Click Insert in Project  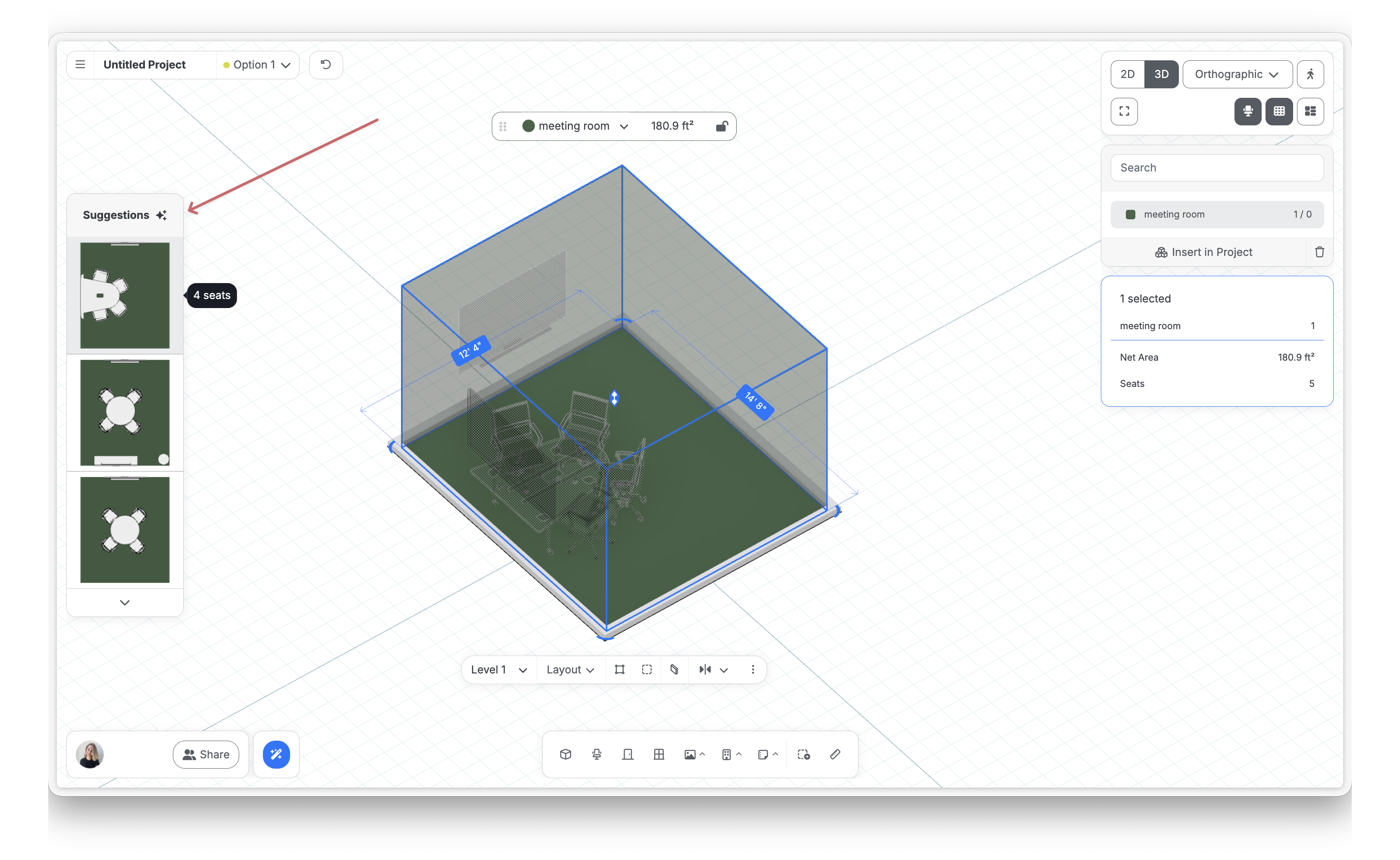click(1204, 252)
